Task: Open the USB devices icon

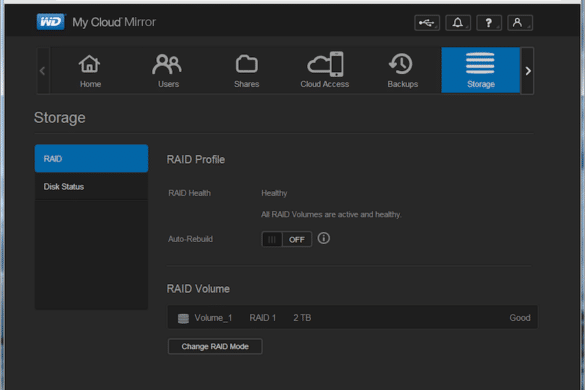Action: coord(427,23)
